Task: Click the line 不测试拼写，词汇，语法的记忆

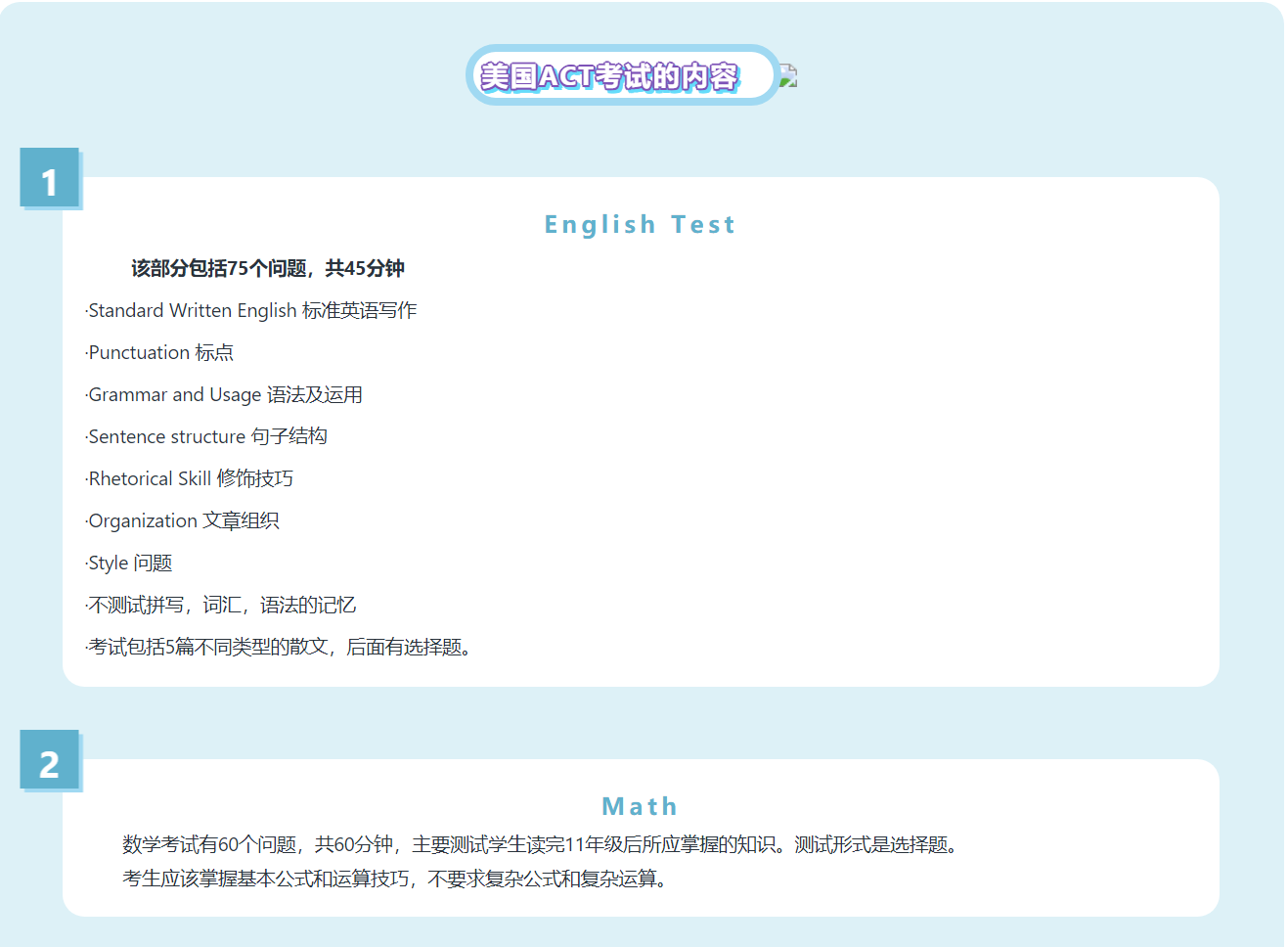Action: pos(221,605)
